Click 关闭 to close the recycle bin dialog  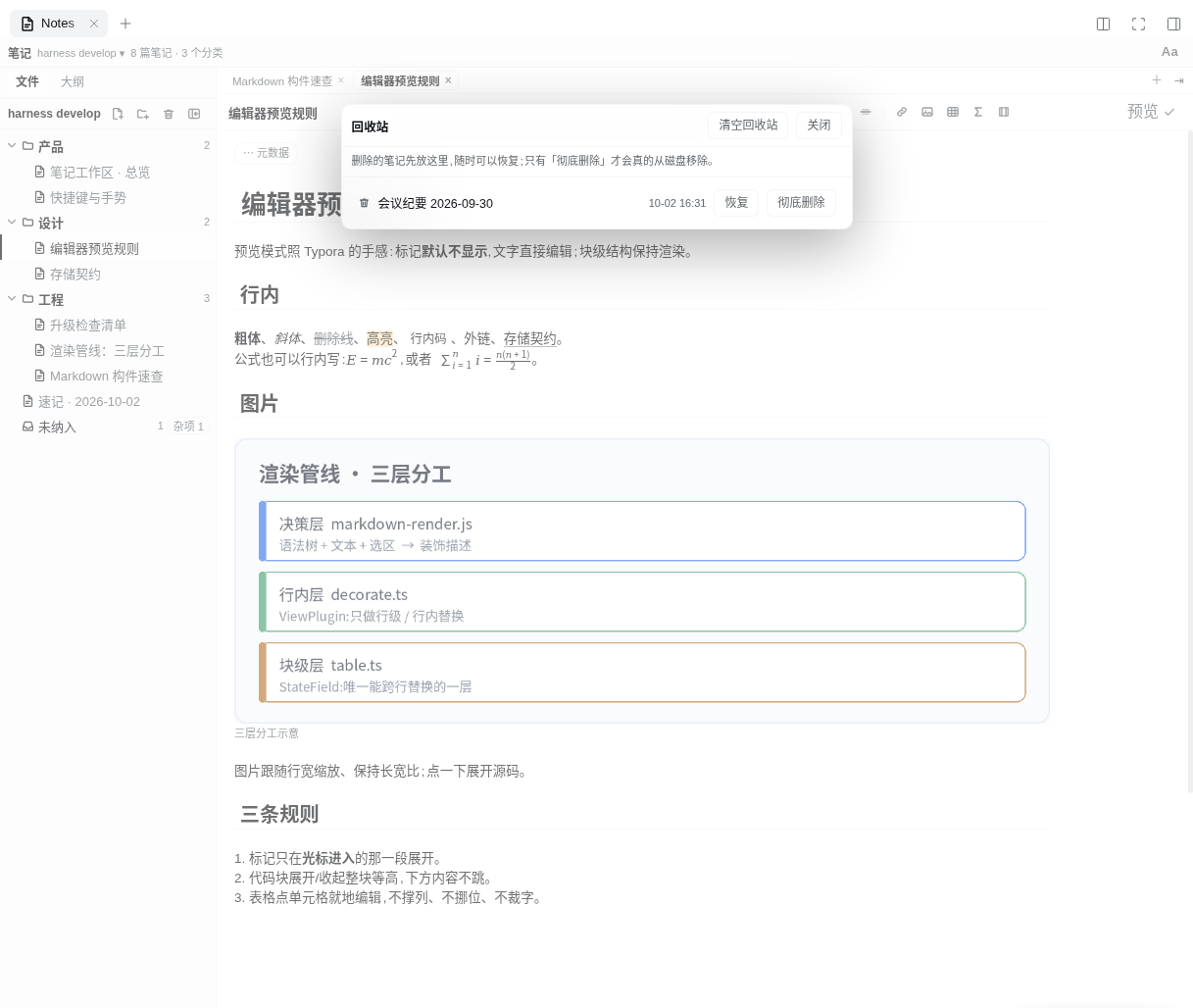(x=819, y=126)
